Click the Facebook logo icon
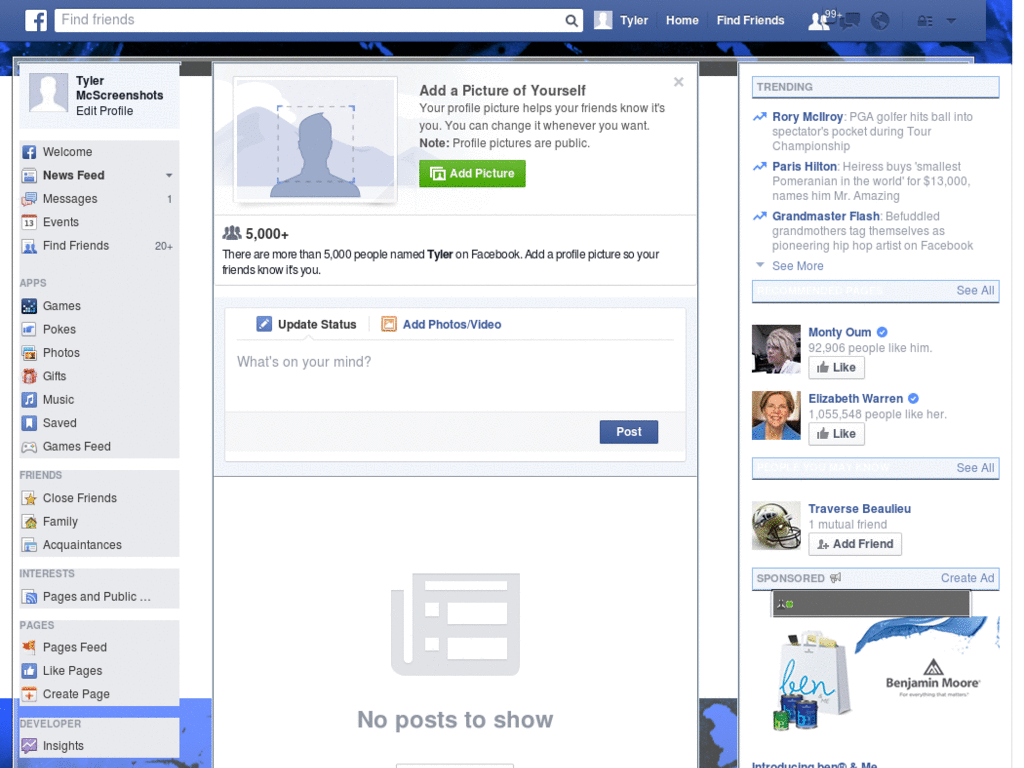This screenshot has height=768, width=1024. [36, 20]
